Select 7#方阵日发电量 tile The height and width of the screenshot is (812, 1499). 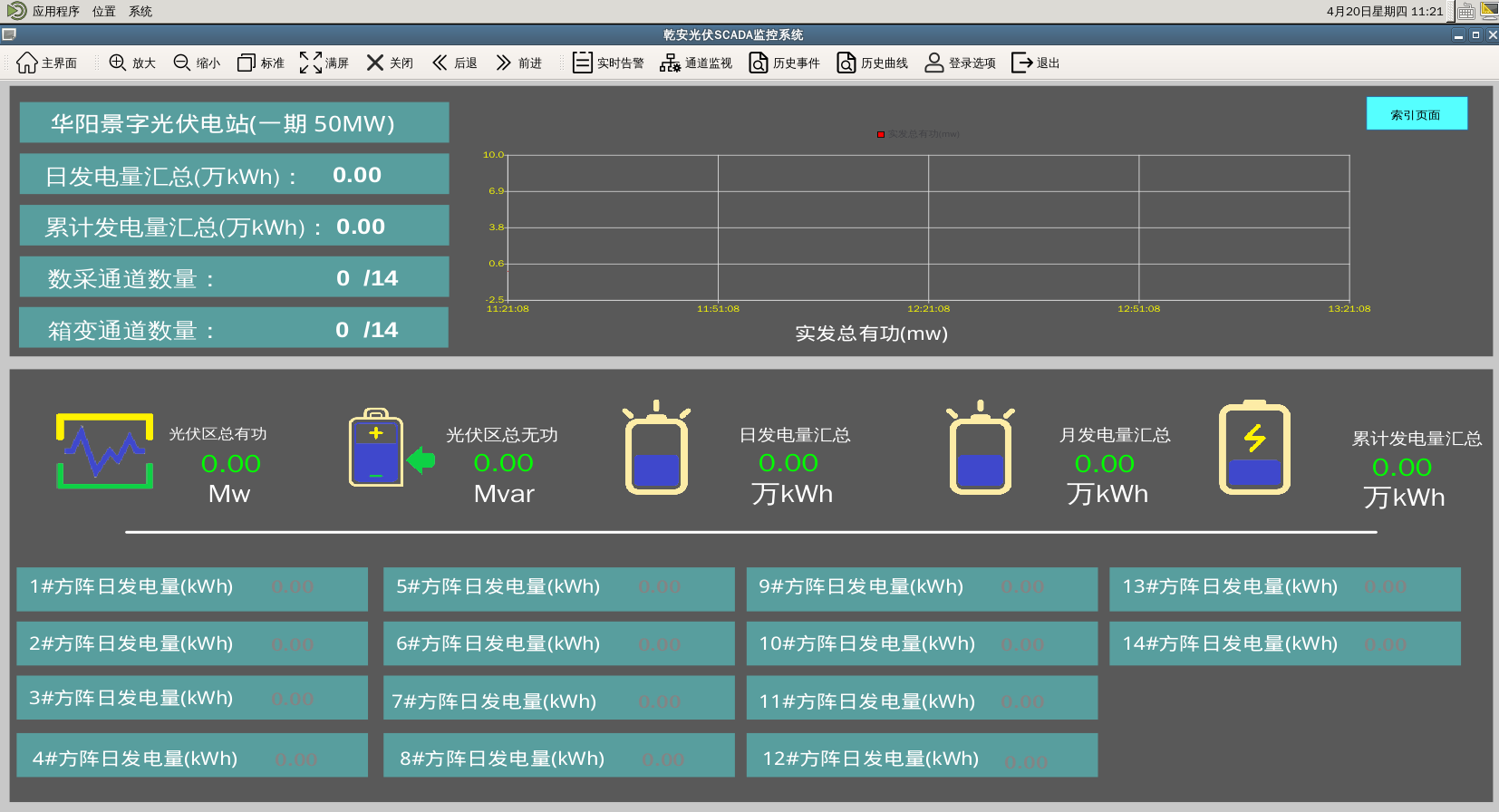point(559,698)
